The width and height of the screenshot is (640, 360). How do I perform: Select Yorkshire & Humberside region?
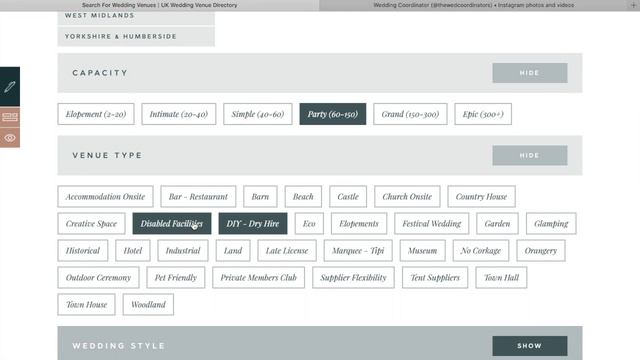[x=136, y=36]
